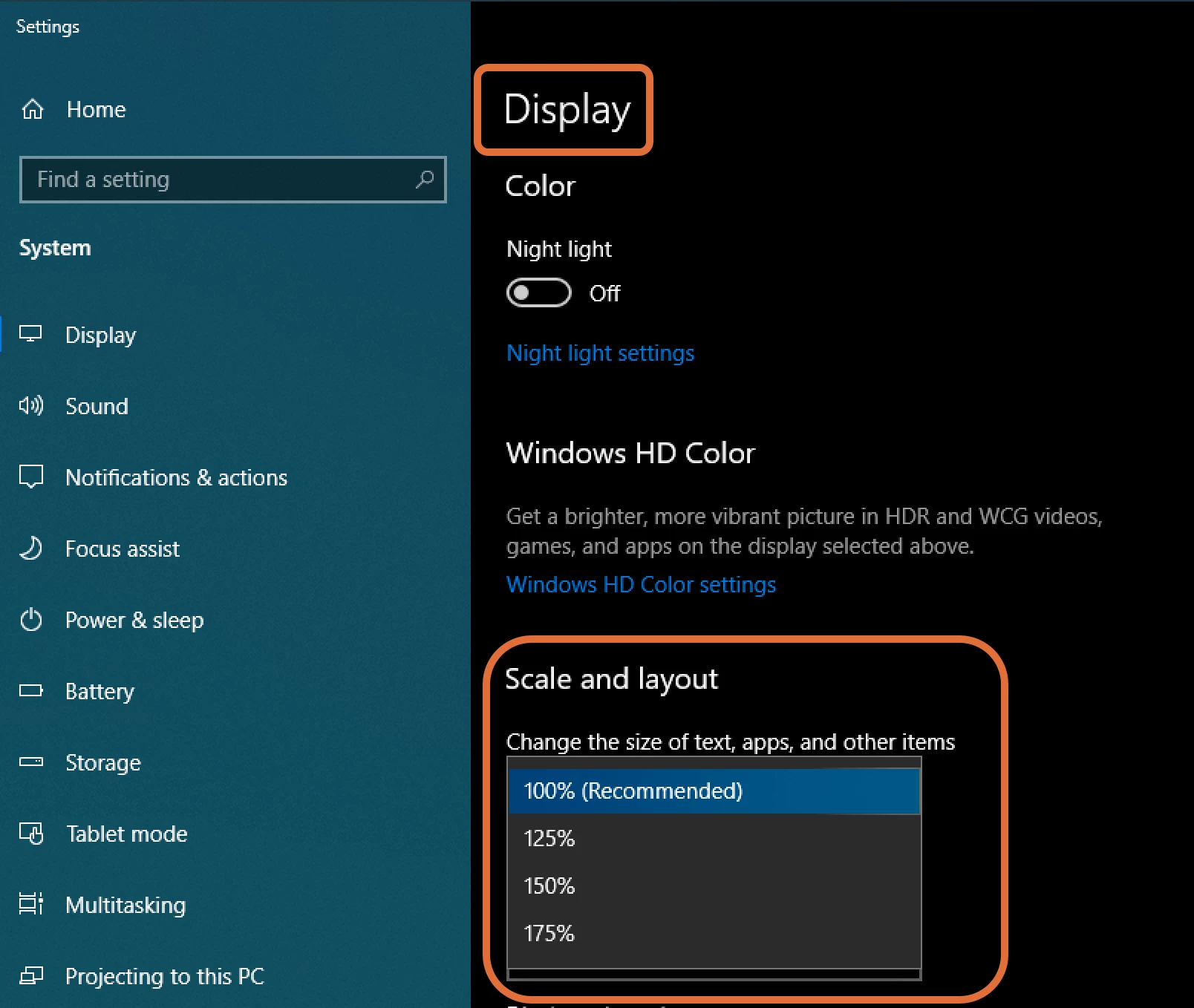
Task: Click the Notifications speech-bubble icon
Action: click(x=31, y=477)
